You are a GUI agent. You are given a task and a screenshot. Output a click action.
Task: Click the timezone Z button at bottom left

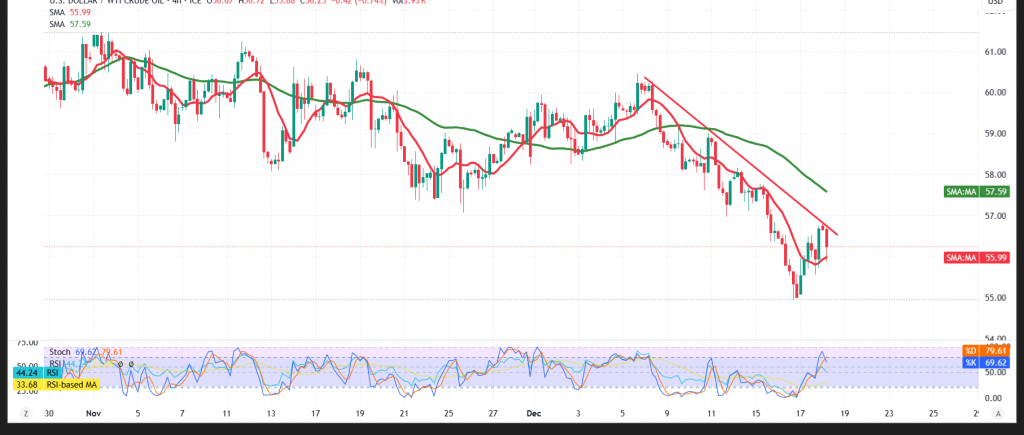click(x=26, y=413)
